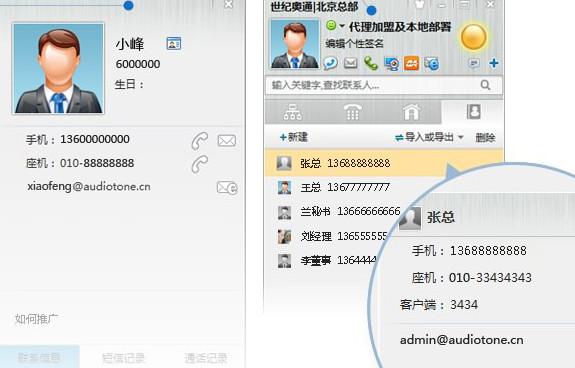Click the 代理加盟及本地部署 title text
This screenshot has width=575, height=368.
pyautogui.click(x=400, y=26)
